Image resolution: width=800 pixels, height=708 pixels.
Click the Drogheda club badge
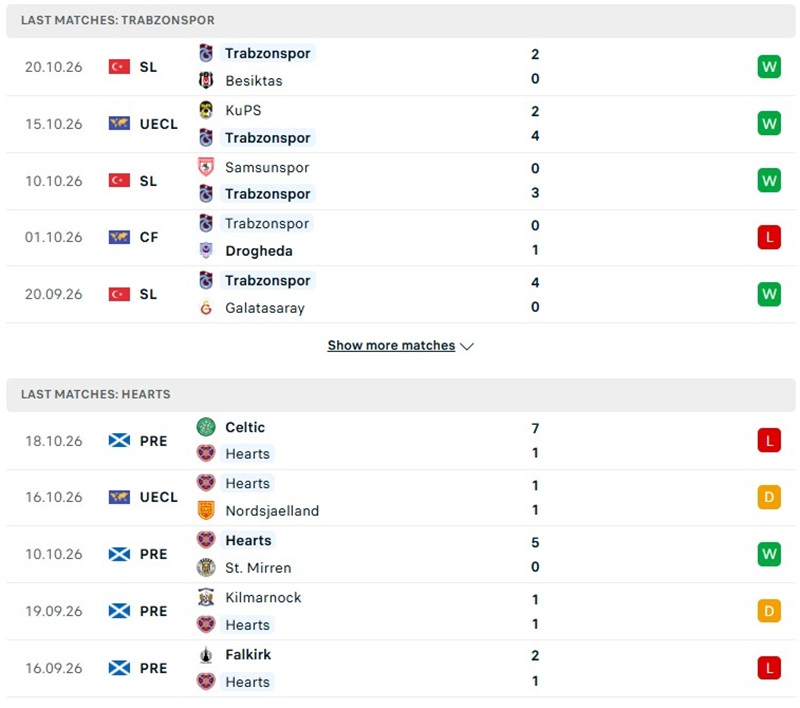[x=206, y=250]
